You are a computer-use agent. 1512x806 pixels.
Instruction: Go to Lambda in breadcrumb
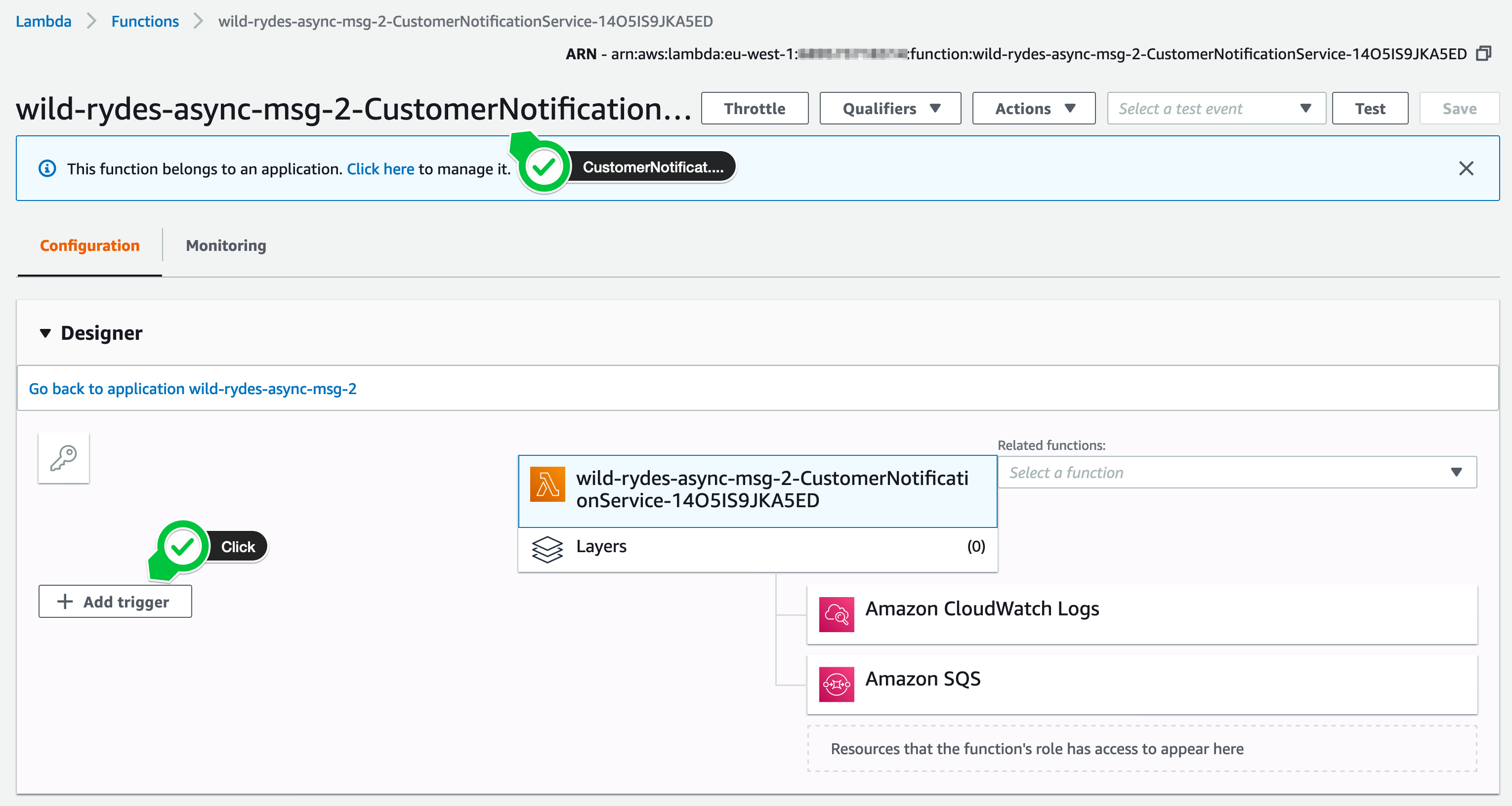click(43, 21)
